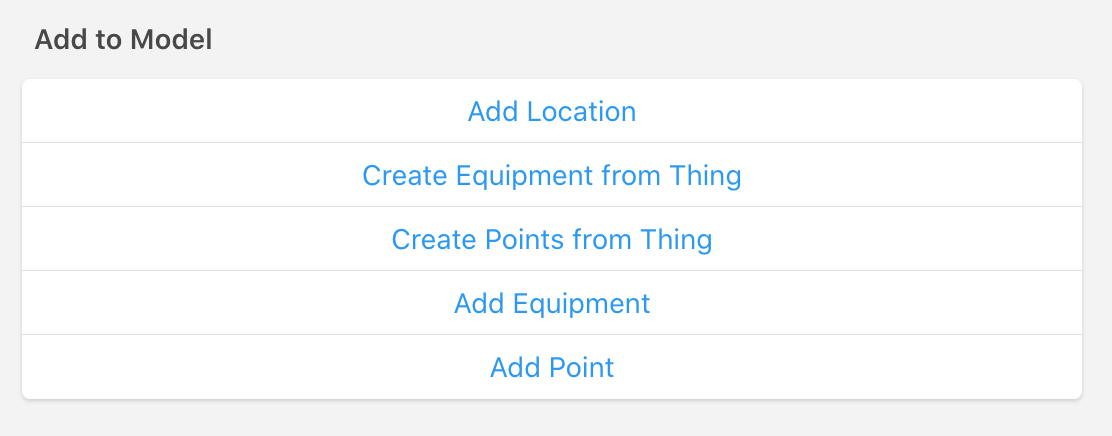Create points from the Thing
The height and width of the screenshot is (436, 1112).
(x=552, y=240)
